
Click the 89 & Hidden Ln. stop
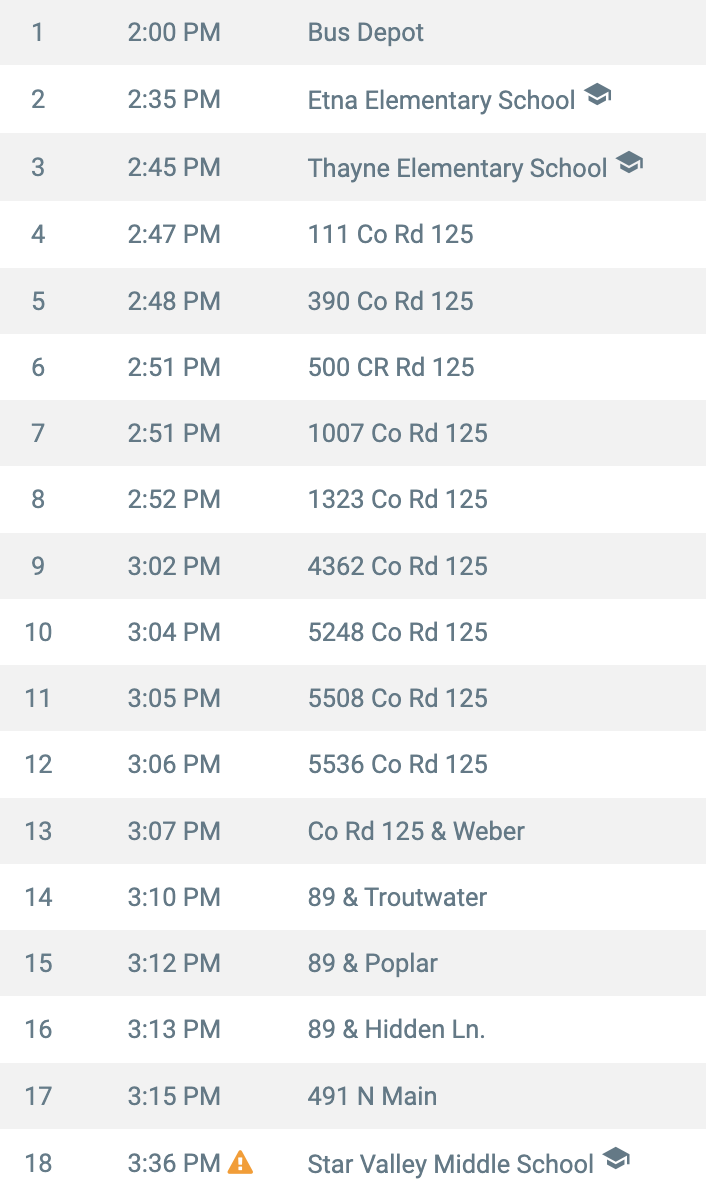[396, 1029]
